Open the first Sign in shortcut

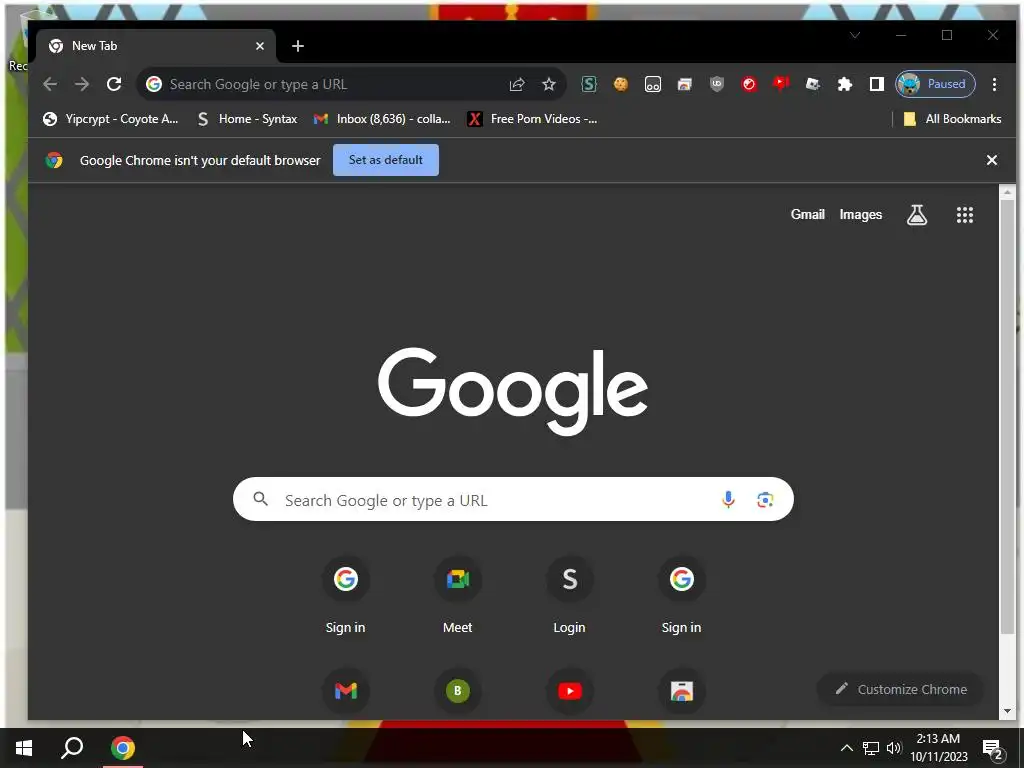coord(345,596)
